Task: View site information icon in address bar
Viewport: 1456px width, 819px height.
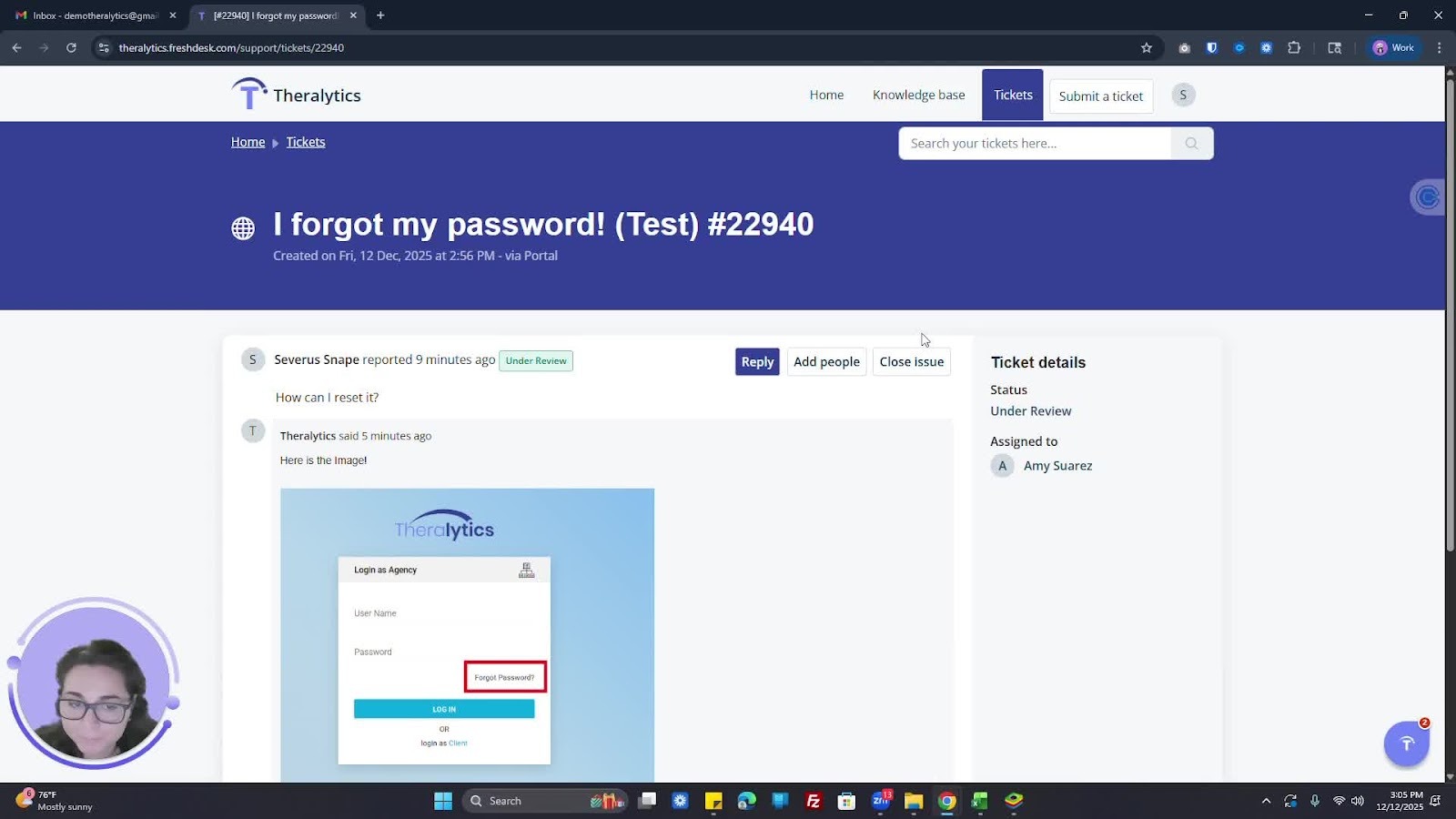Action: (x=104, y=47)
